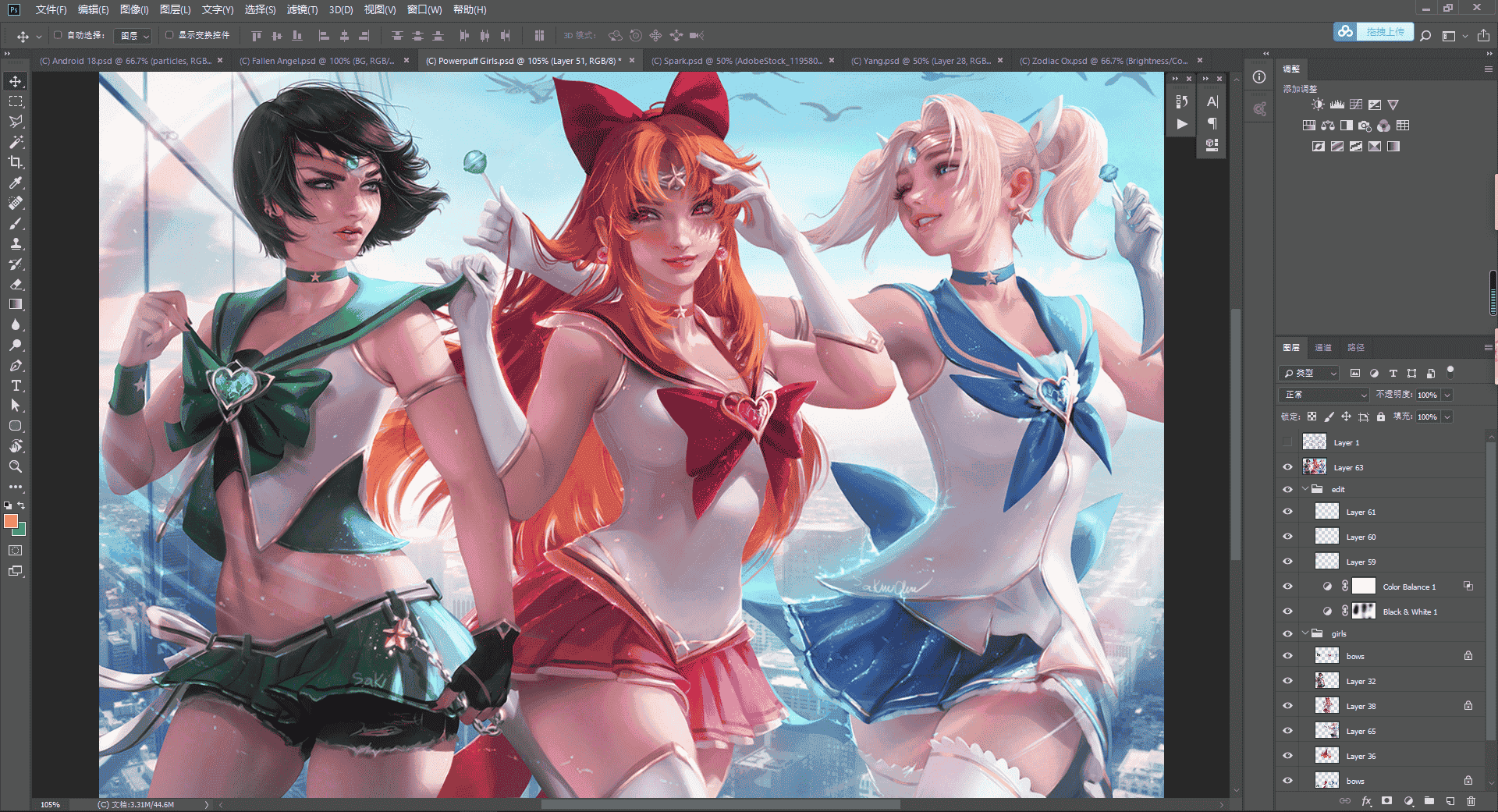Select the Eraser tool
Image resolution: width=1498 pixels, height=812 pixels.
tap(16, 284)
